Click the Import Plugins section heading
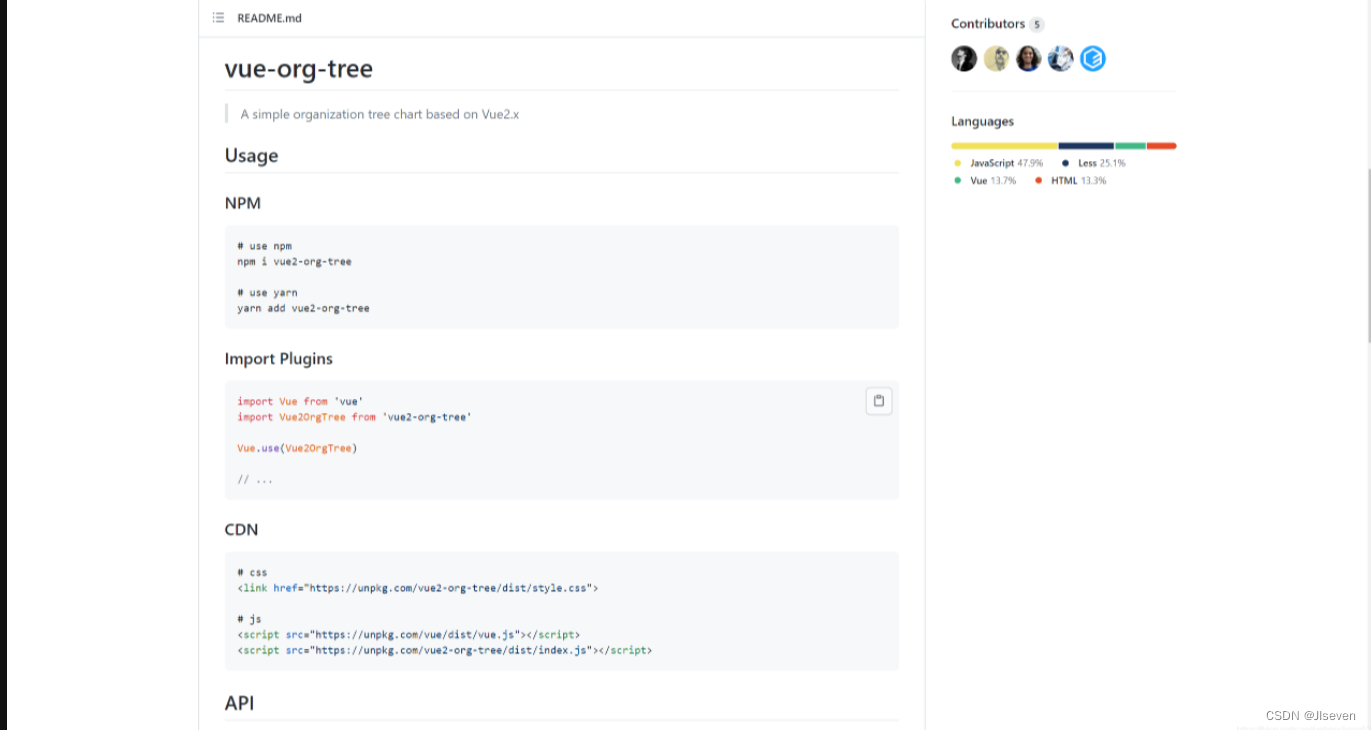 (x=278, y=358)
